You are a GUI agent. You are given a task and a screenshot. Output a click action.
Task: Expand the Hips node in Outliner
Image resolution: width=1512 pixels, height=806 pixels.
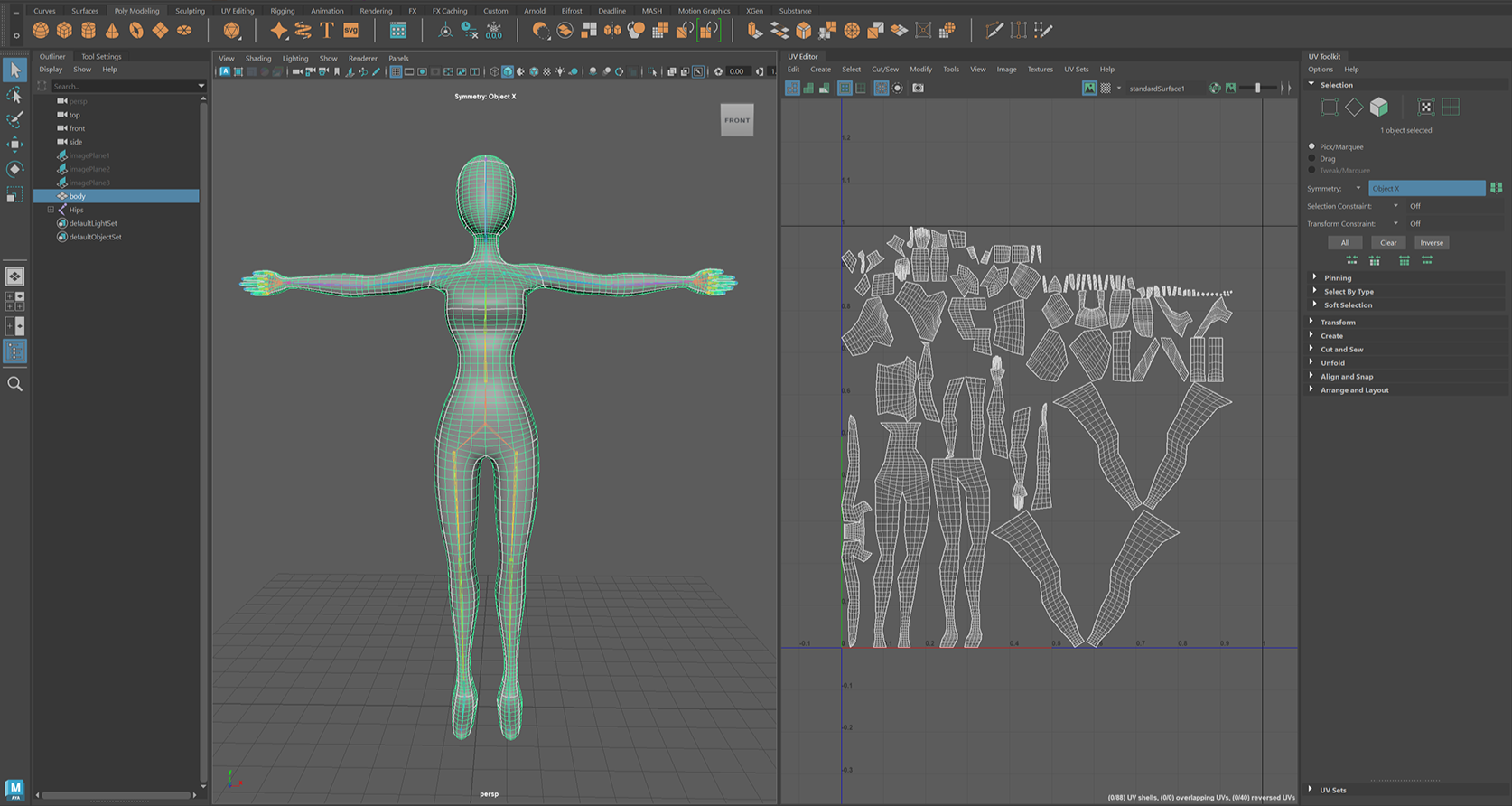51,210
